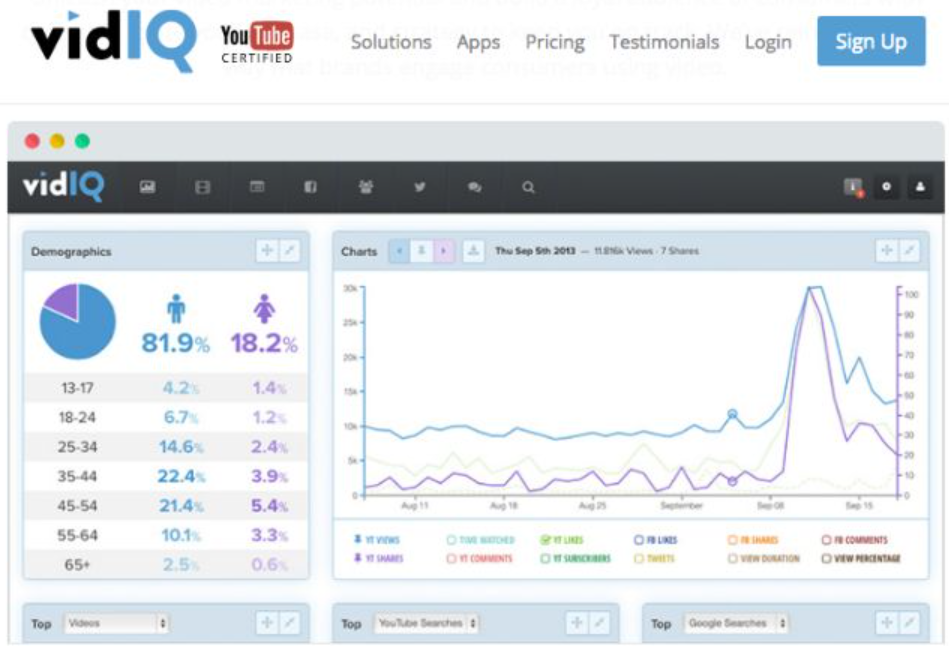Screen dimensions: 949x646
Task: Click expand icon on Demographics panel
Action: (289, 251)
